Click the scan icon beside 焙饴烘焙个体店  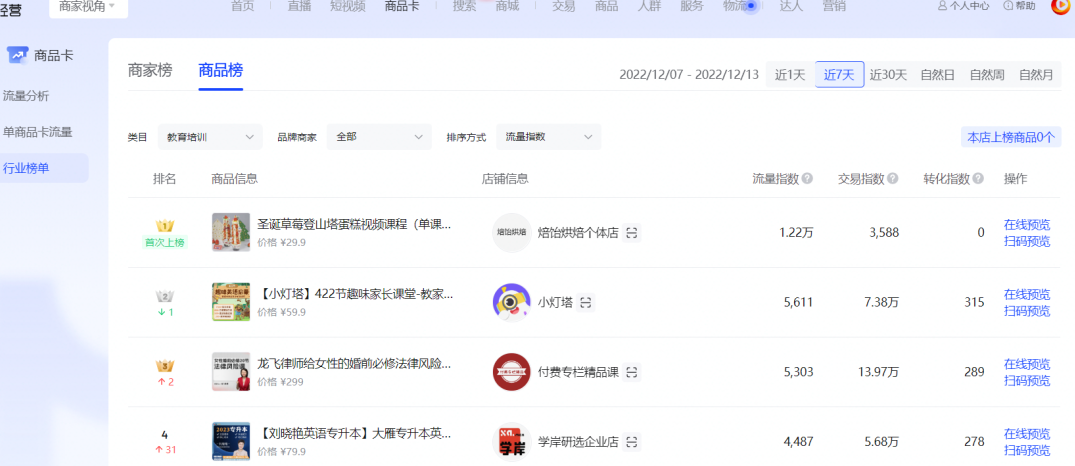(632, 233)
